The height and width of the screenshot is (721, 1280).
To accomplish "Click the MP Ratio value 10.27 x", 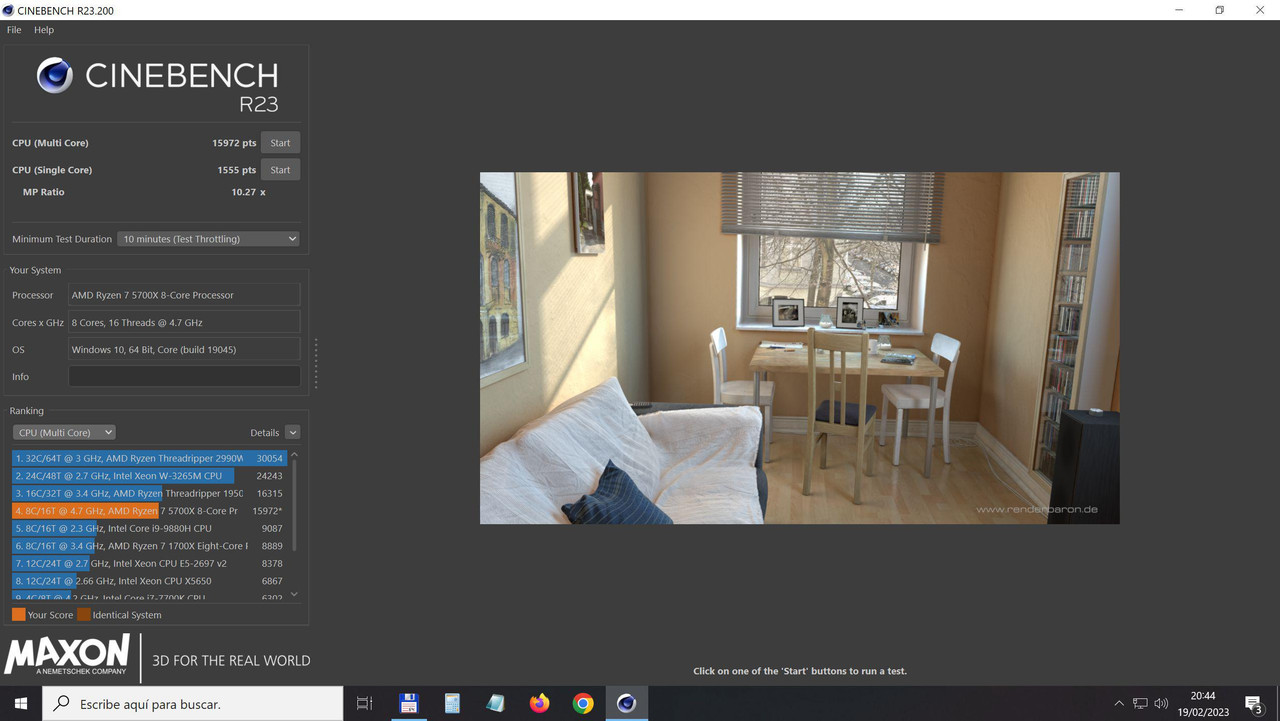I will (248, 192).
